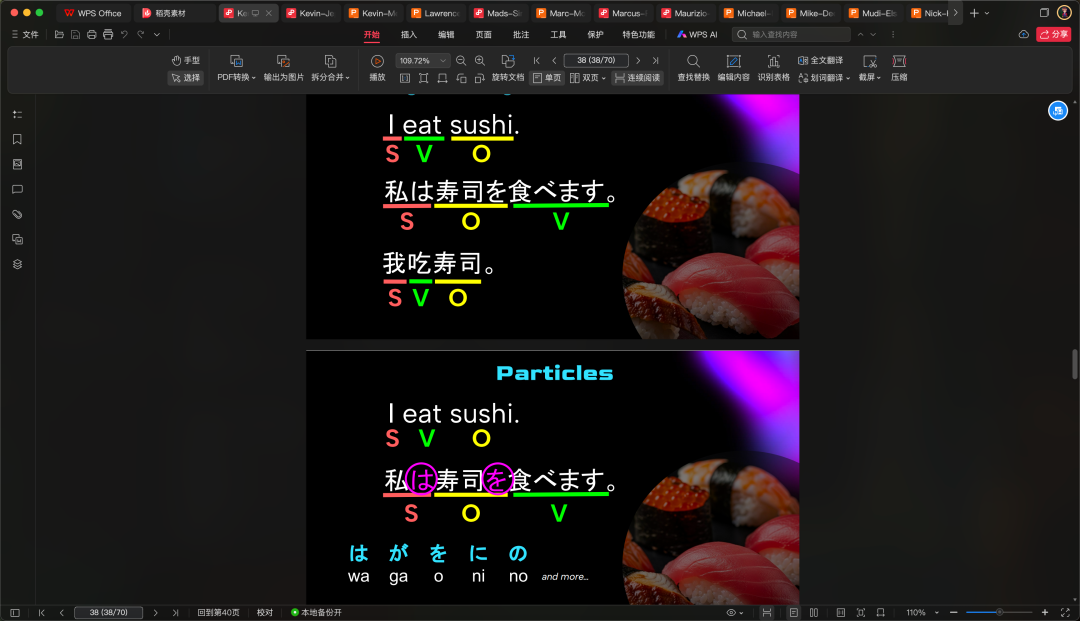Switch to the 插入 ribbon tab
Viewport: 1080px width, 621px height.
tap(409, 34)
